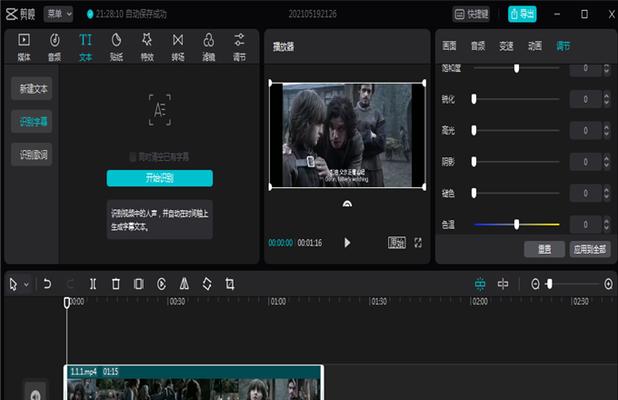Switch to the 画面 picture tab
Screen dimensions: 618x400
pos(449,46)
